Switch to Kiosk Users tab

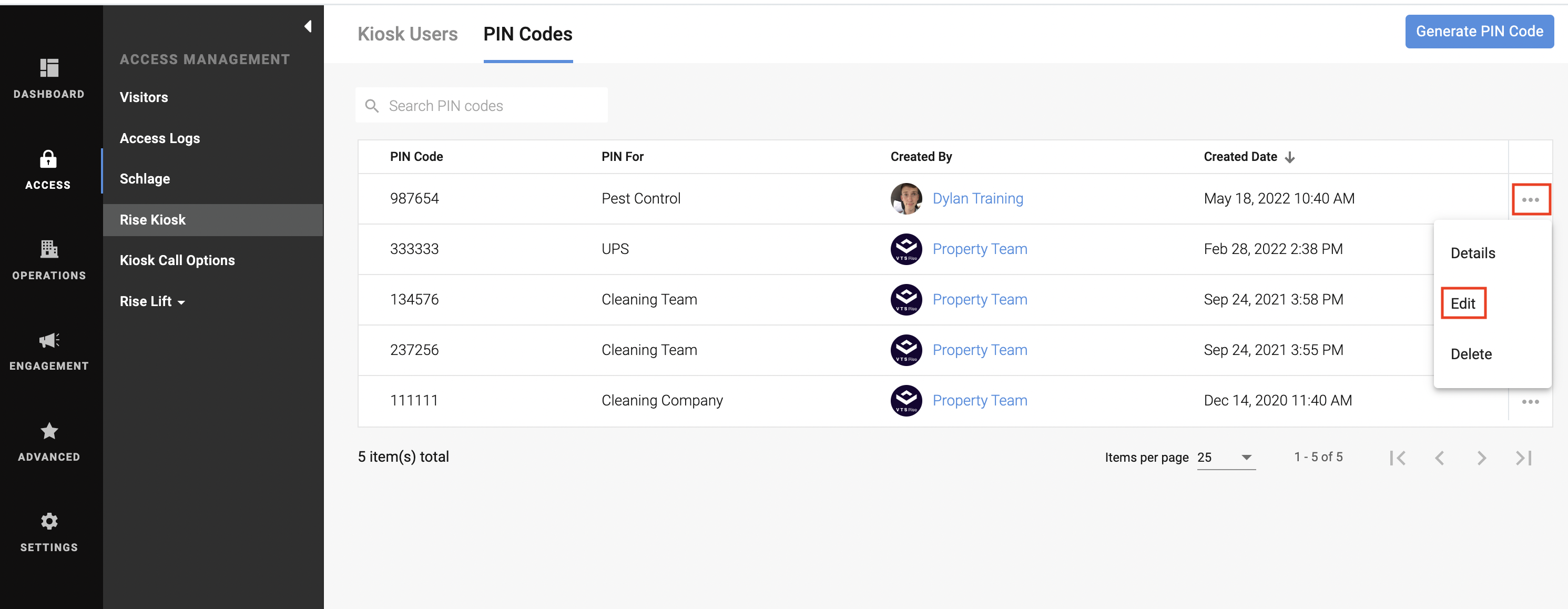click(407, 34)
